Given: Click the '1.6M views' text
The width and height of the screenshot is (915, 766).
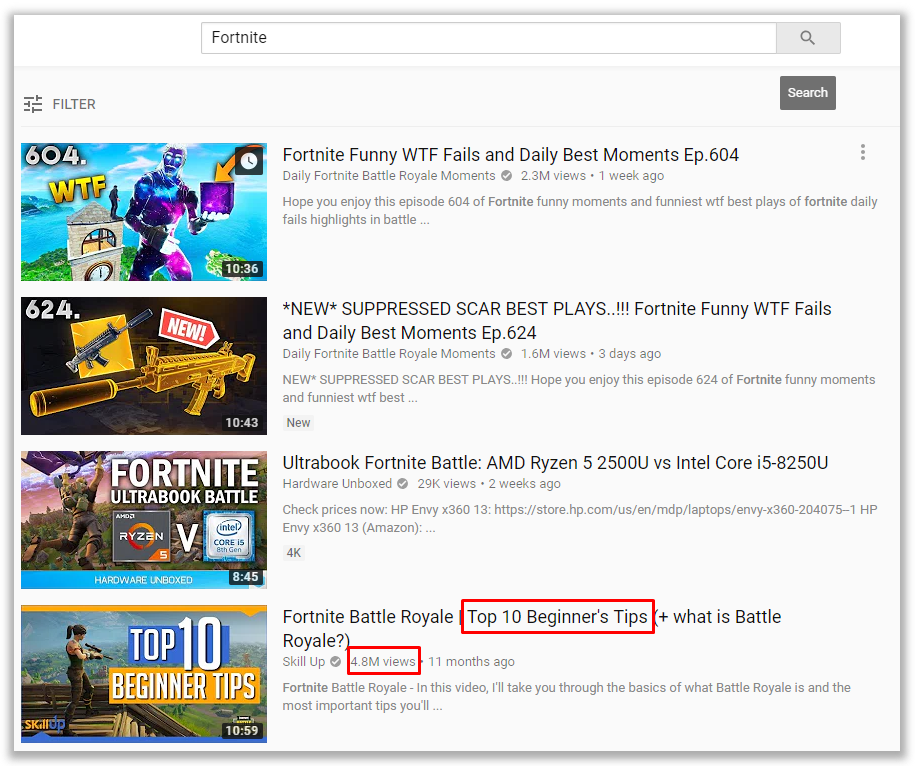Looking at the screenshot, I should [553, 354].
